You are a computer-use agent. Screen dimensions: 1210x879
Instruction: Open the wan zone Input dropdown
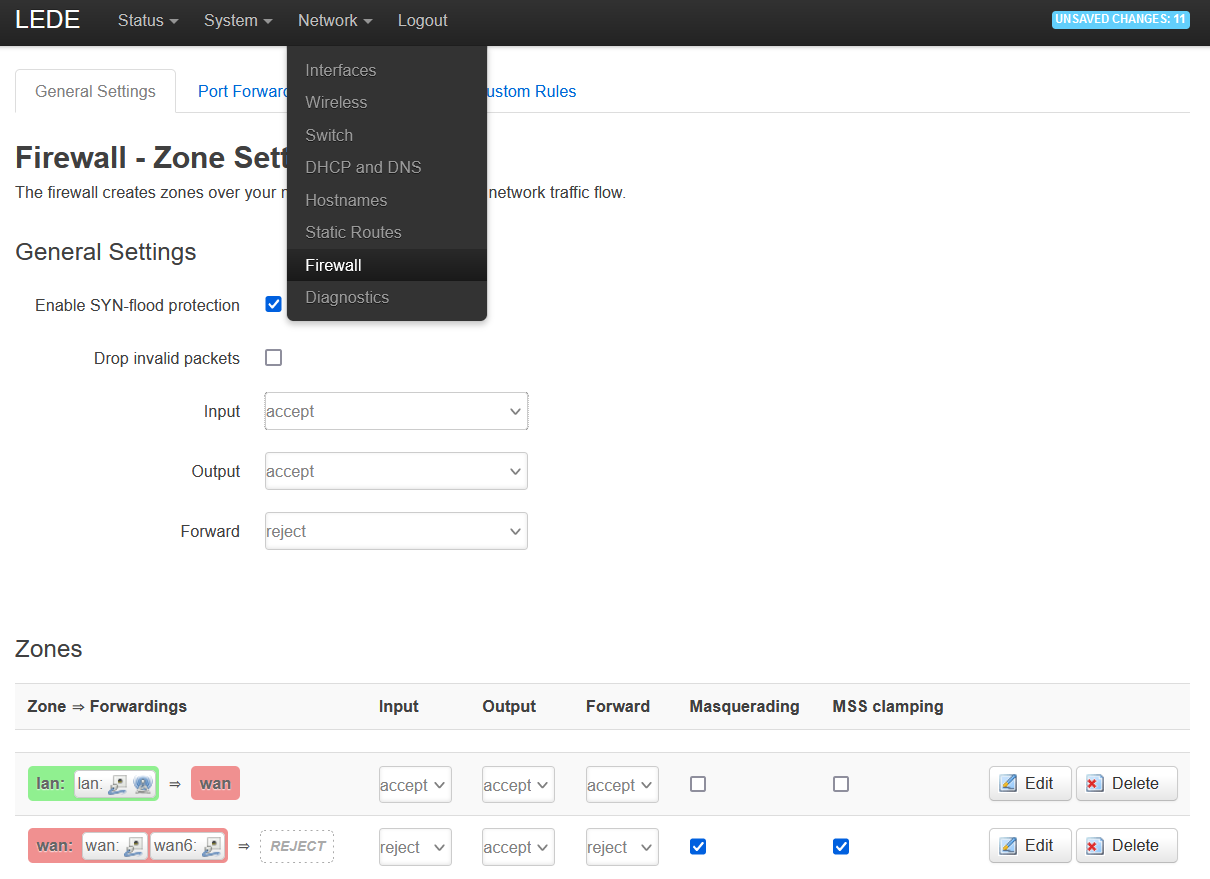415,847
